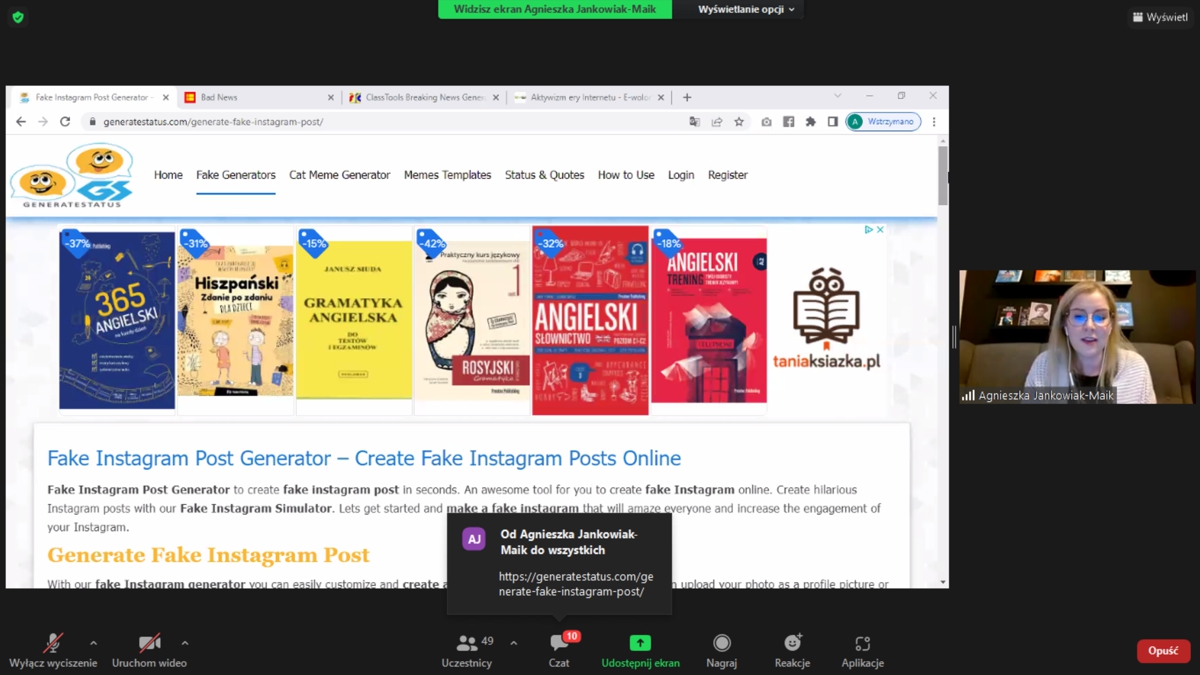Screen dimensions: 1200x675
Task: Open the Translate page icon
Action: click(x=695, y=122)
